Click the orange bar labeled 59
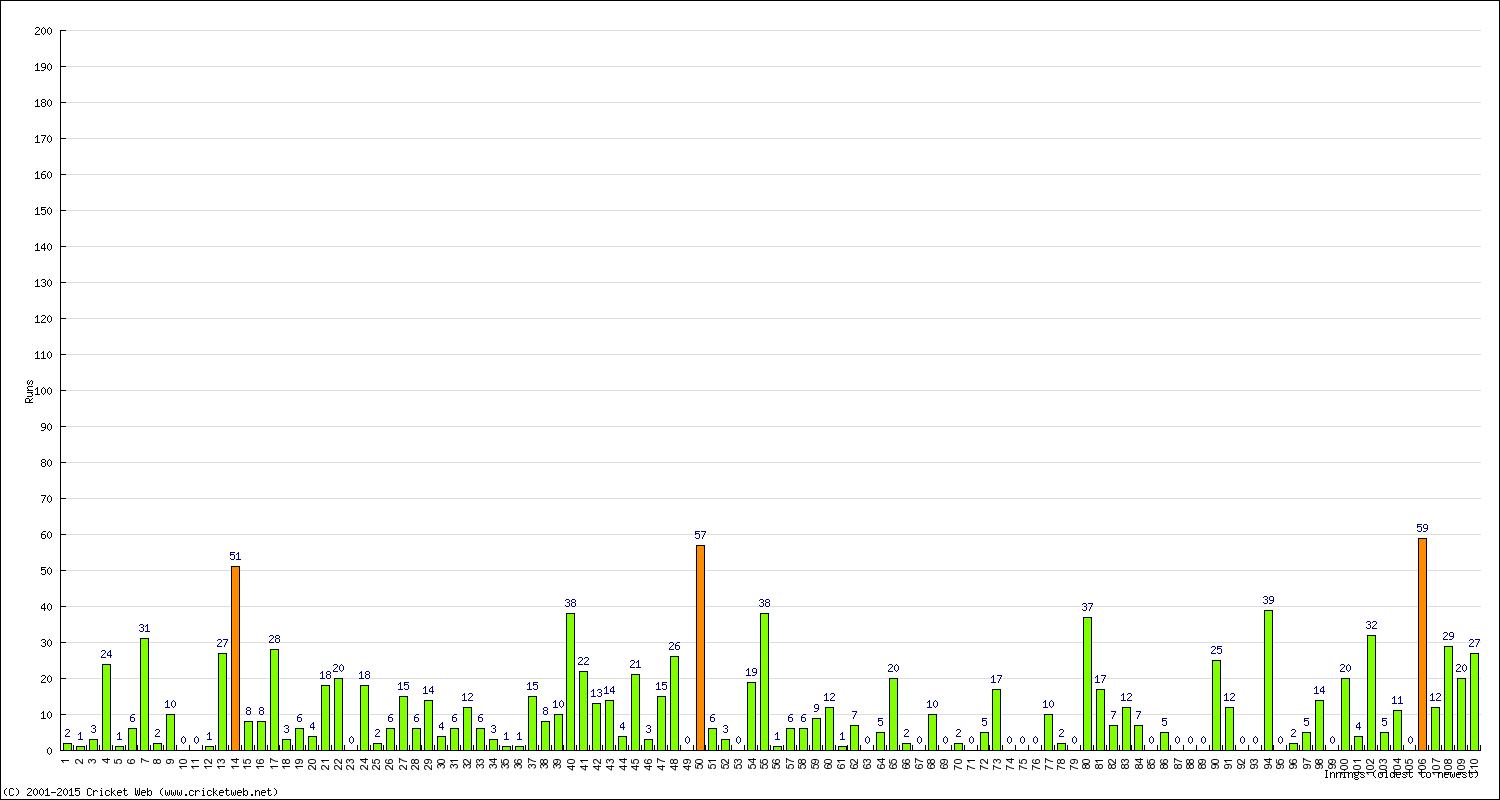 click(1422, 644)
